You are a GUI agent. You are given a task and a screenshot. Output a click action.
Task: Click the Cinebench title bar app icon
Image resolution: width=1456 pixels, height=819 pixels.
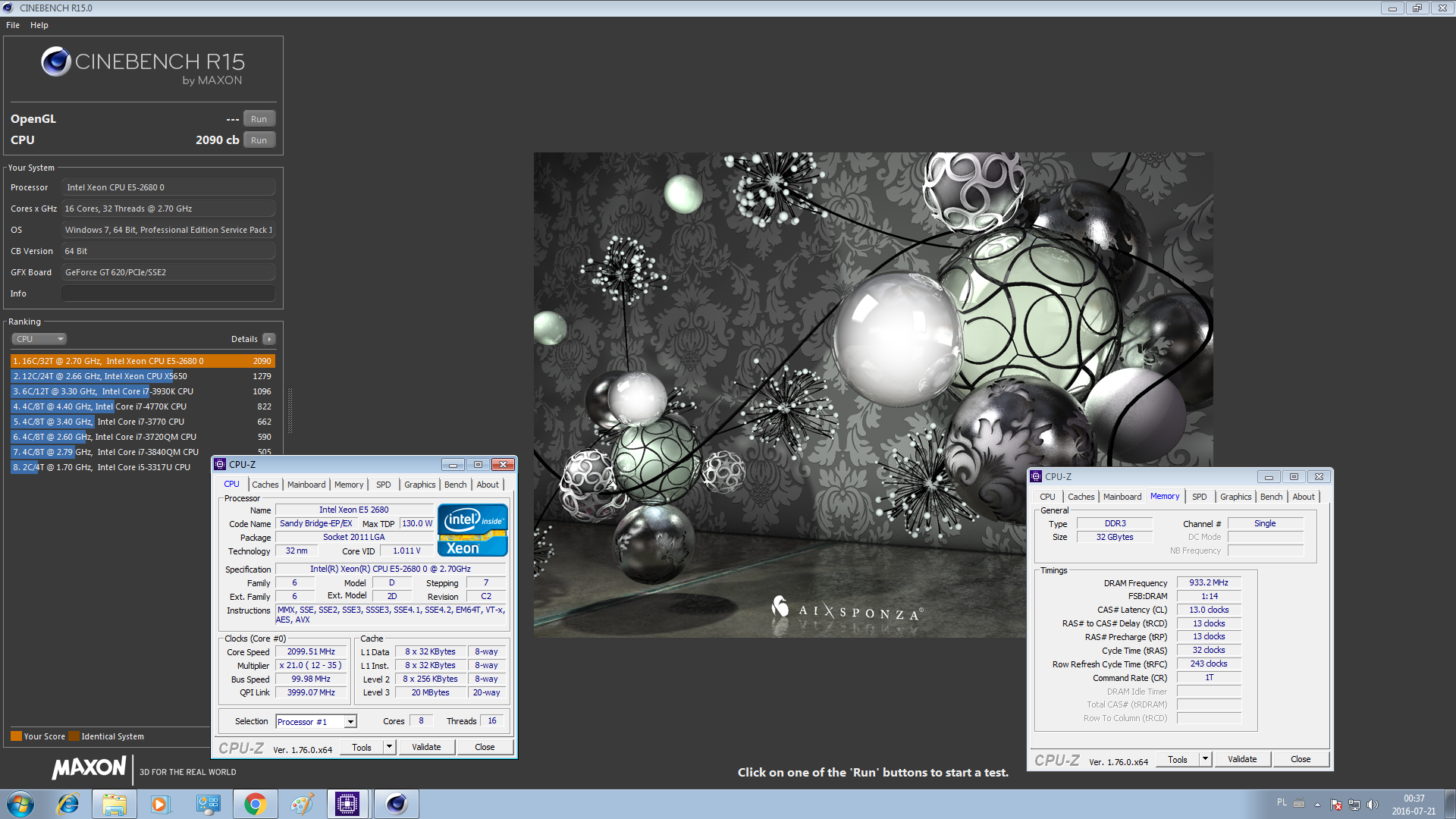pyautogui.click(x=8, y=8)
